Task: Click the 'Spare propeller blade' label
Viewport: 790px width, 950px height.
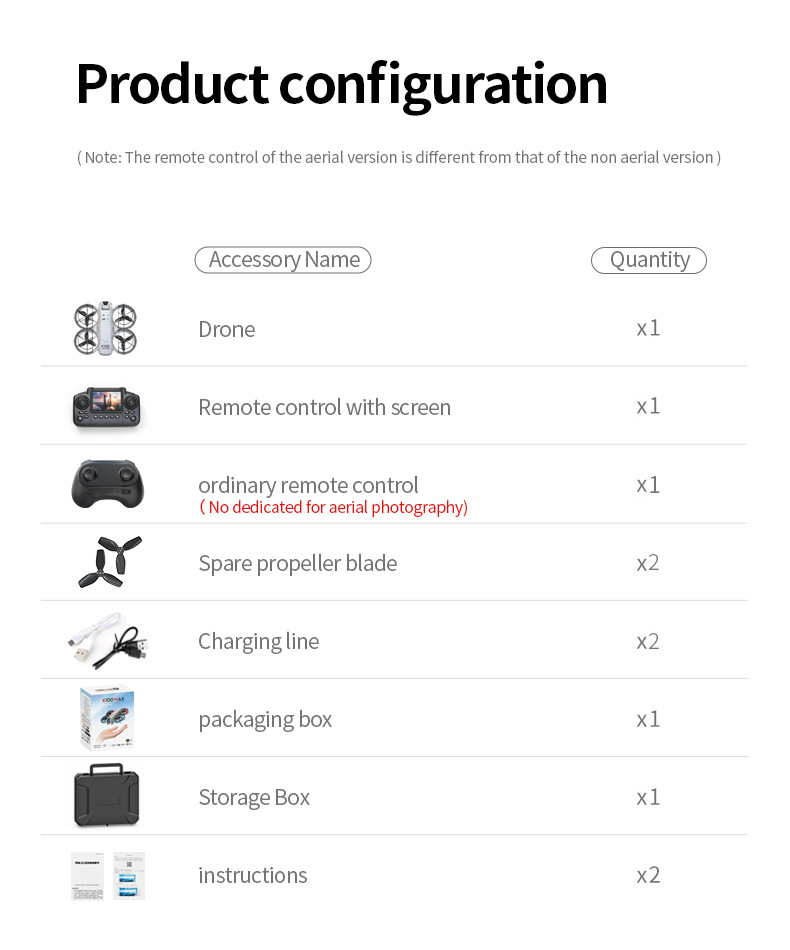Action: [297, 563]
